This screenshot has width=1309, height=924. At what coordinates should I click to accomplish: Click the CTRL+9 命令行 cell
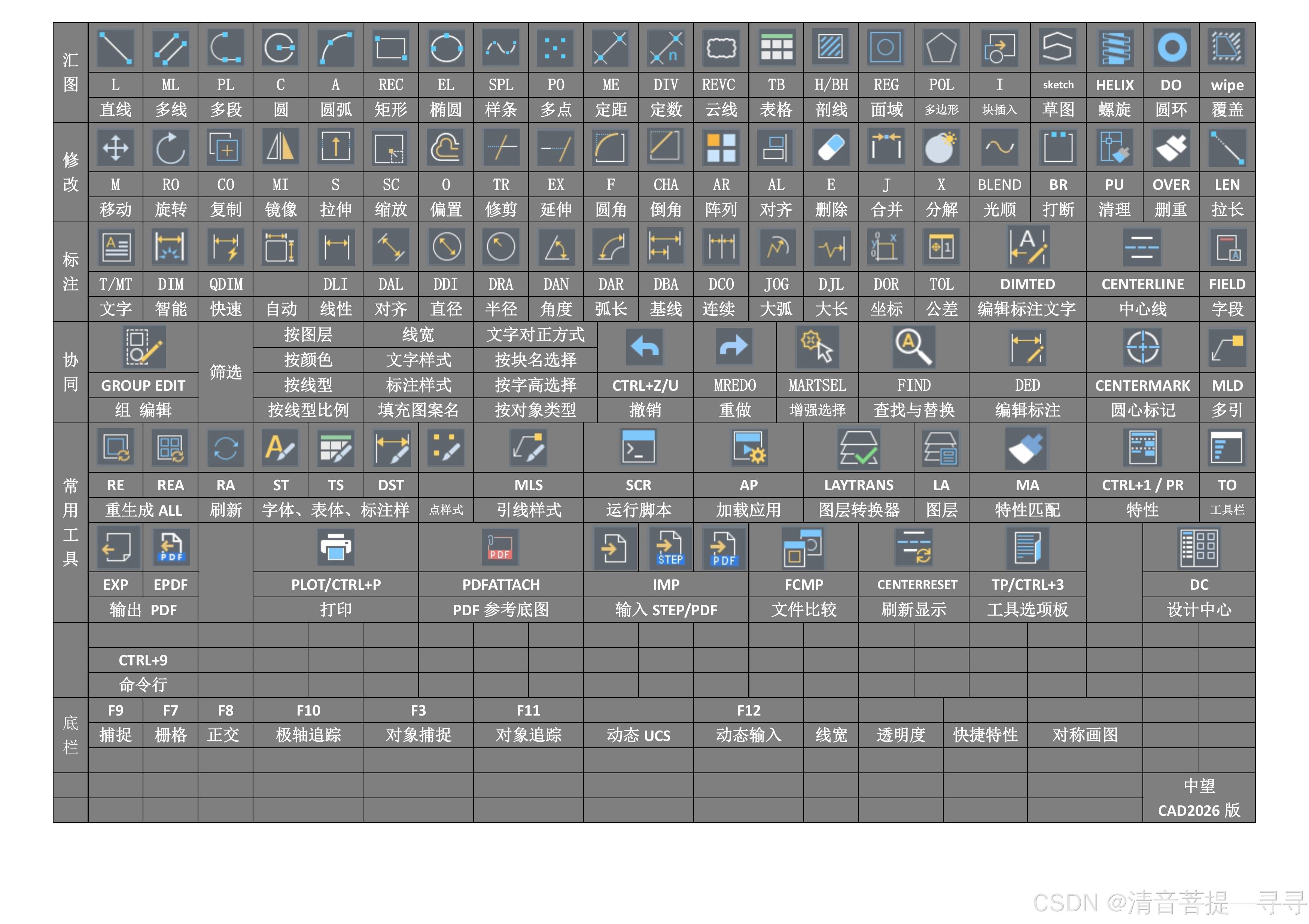pos(143,672)
